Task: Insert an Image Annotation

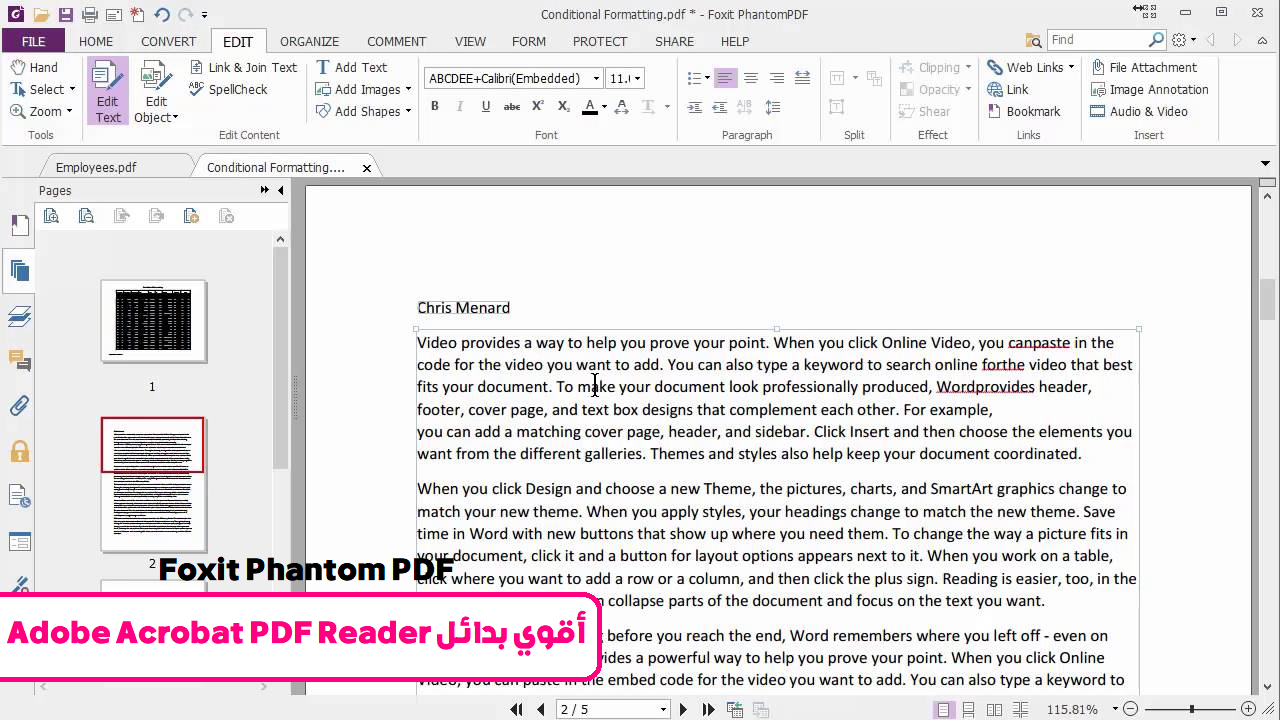Action: [x=1149, y=89]
